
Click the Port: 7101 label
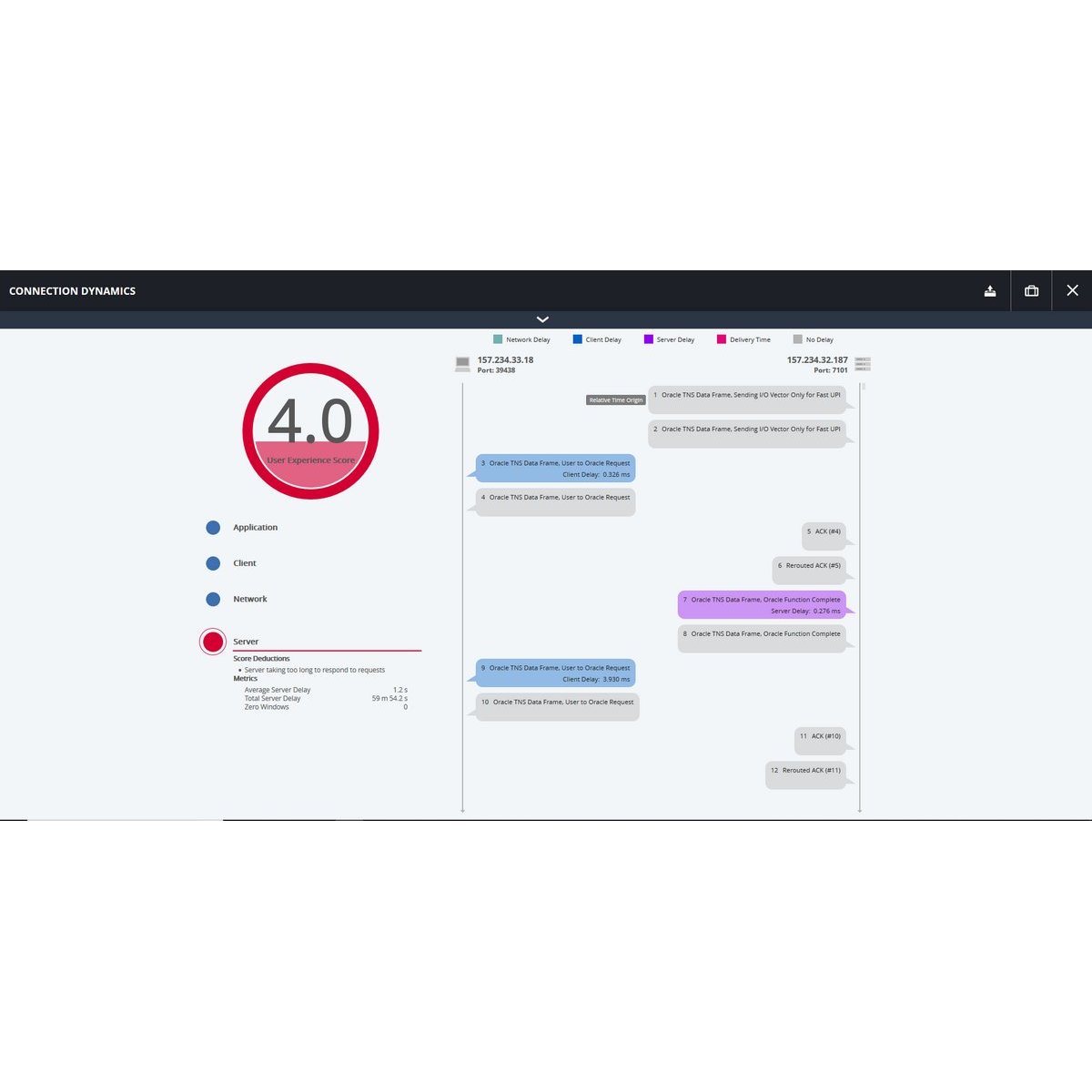pyautogui.click(x=831, y=370)
